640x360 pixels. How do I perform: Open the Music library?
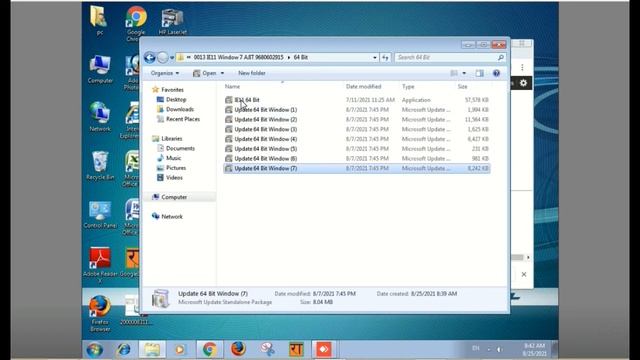(x=173, y=158)
